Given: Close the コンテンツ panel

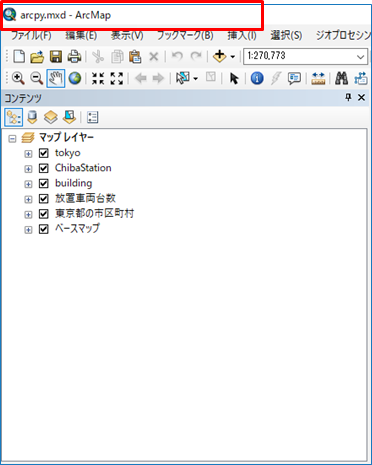Looking at the screenshot, I should [361, 97].
